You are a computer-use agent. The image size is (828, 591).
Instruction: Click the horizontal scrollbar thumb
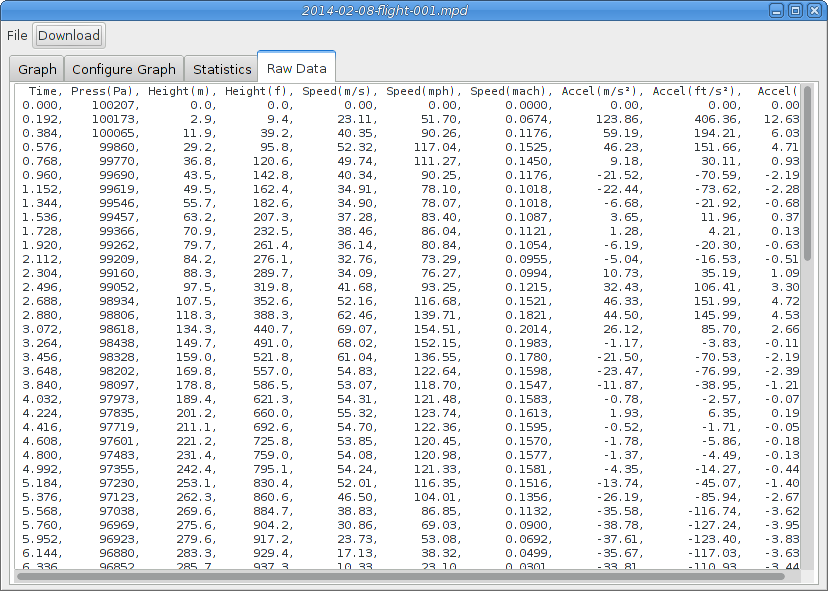[x=400, y=575]
